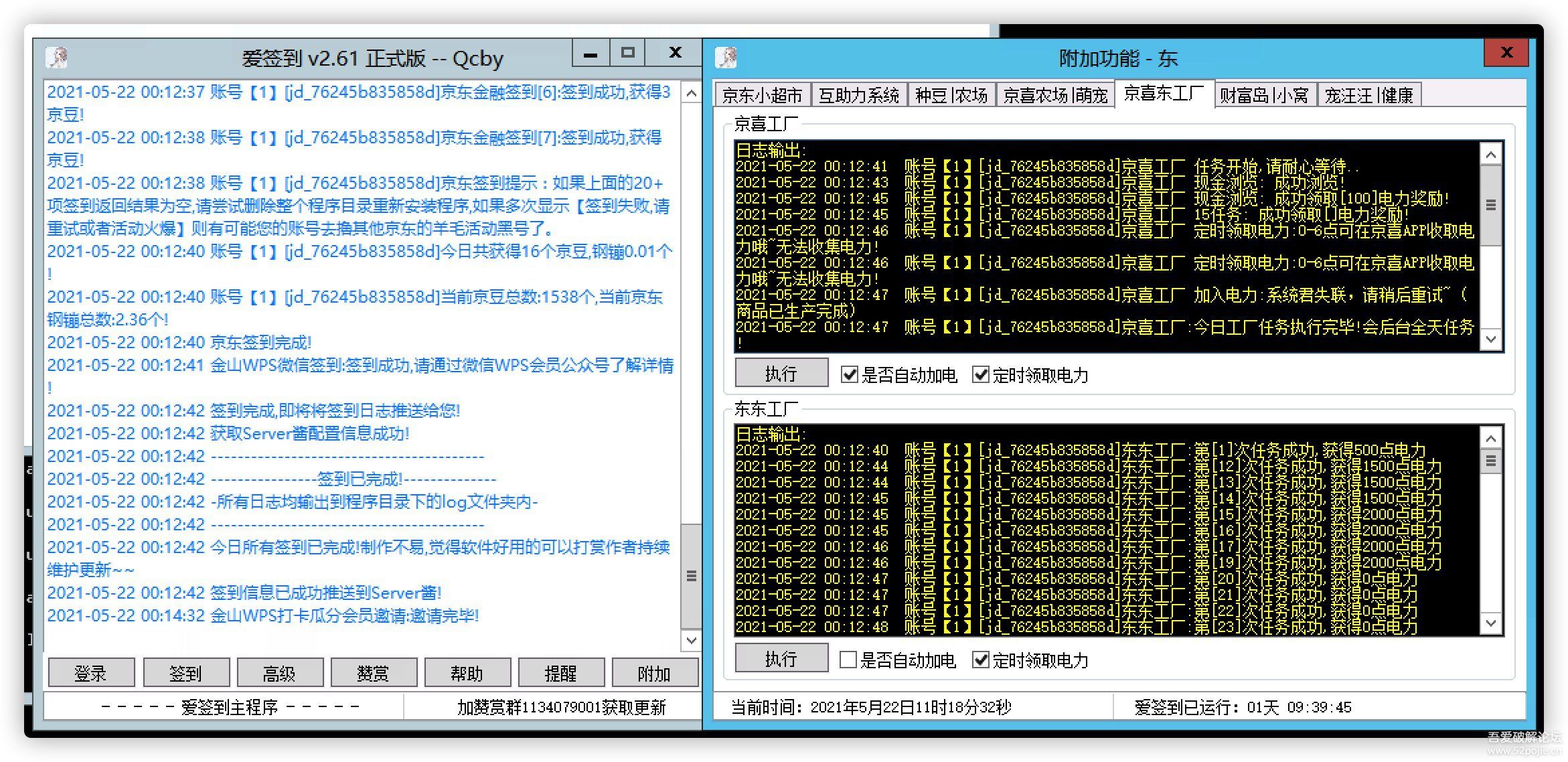Click the 附加 button
1568x762 pixels.
654,673
